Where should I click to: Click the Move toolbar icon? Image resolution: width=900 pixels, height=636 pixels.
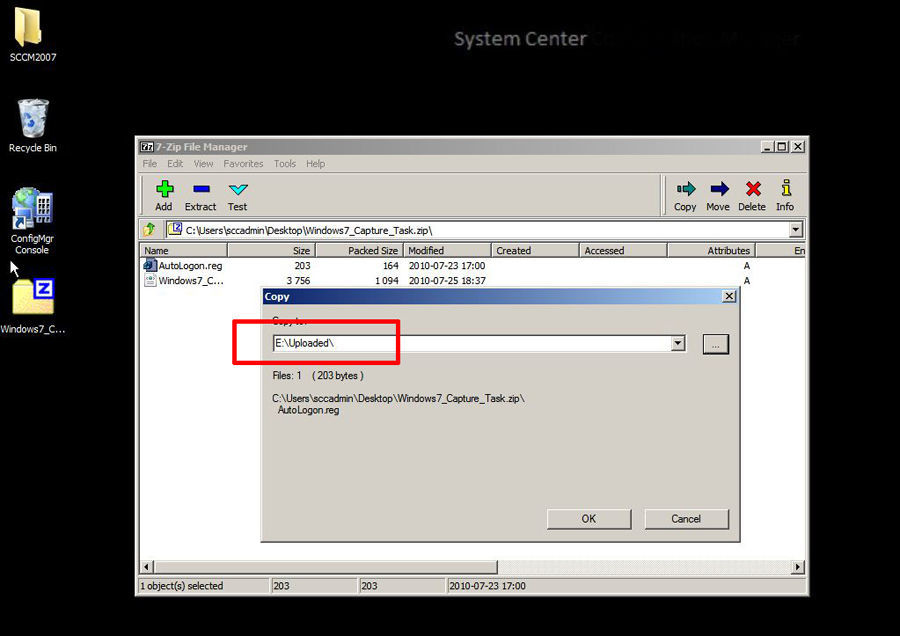(x=719, y=189)
